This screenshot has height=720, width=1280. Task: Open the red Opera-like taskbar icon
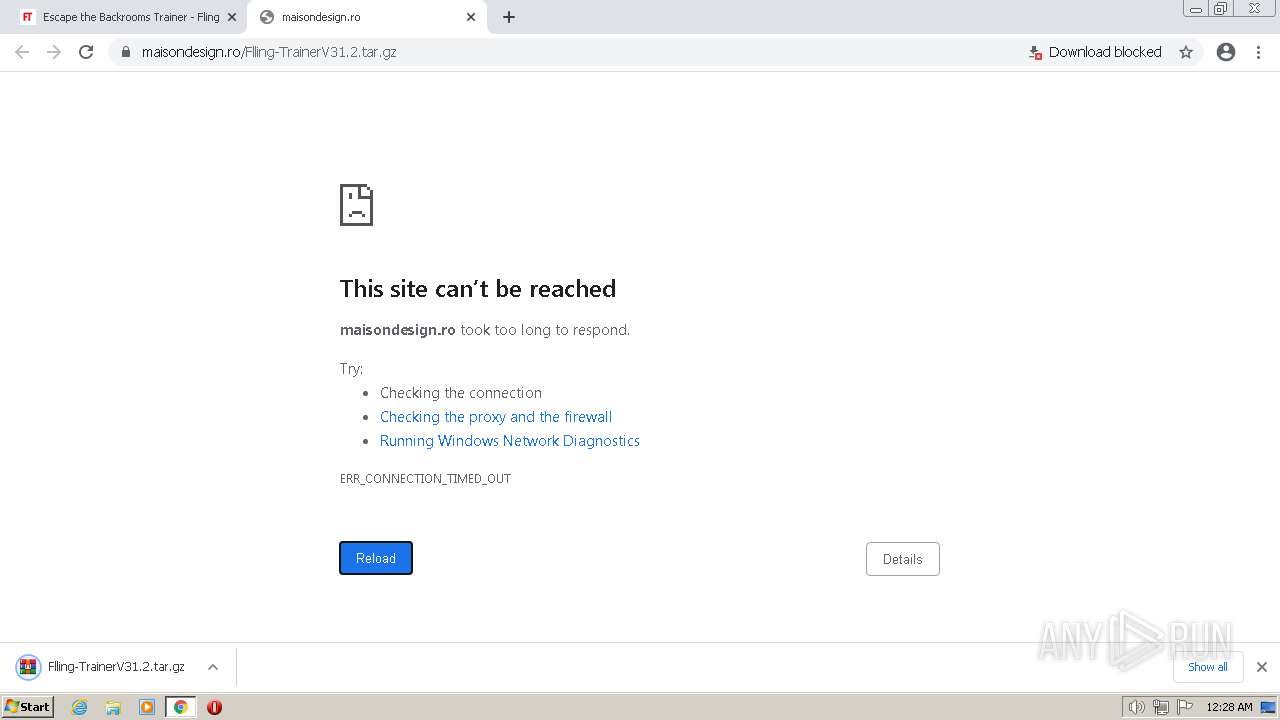tap(214, 707)
